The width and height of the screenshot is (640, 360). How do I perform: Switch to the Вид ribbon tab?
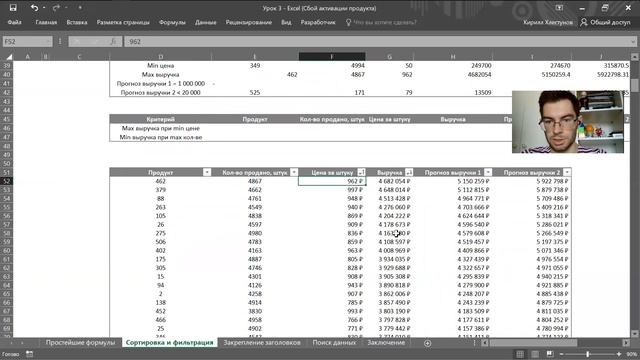pyautogui.click(x=286, y=22)
